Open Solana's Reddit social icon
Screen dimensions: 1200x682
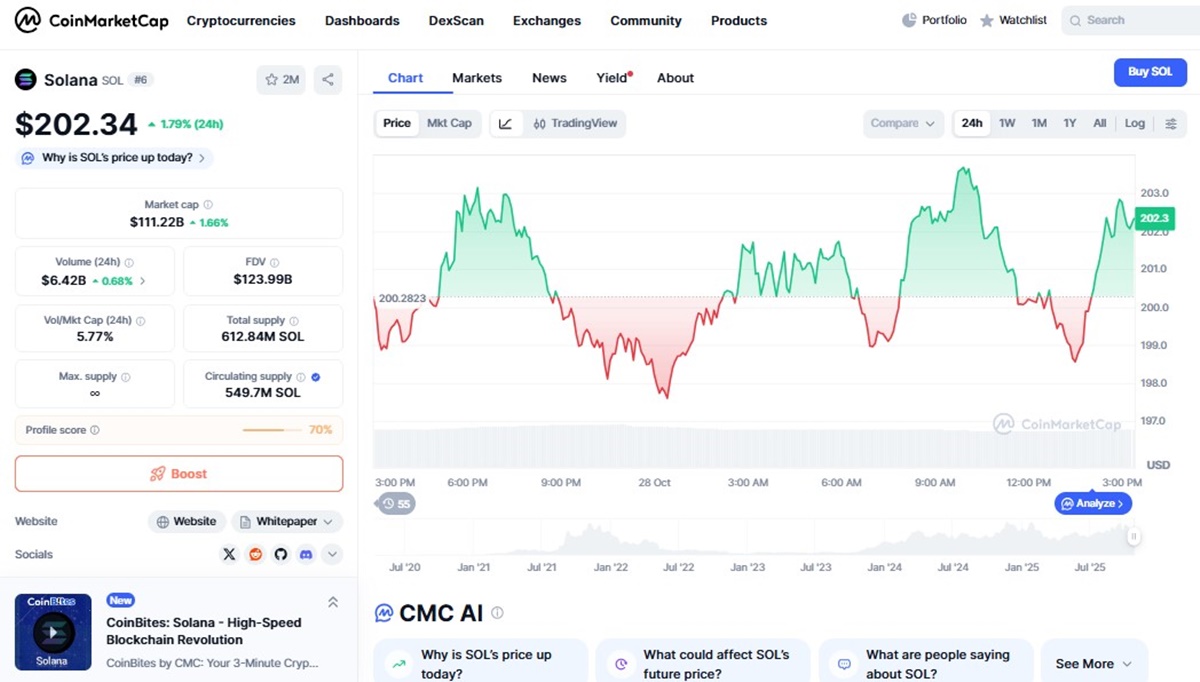pyautogui.click(x=256, y=554)
